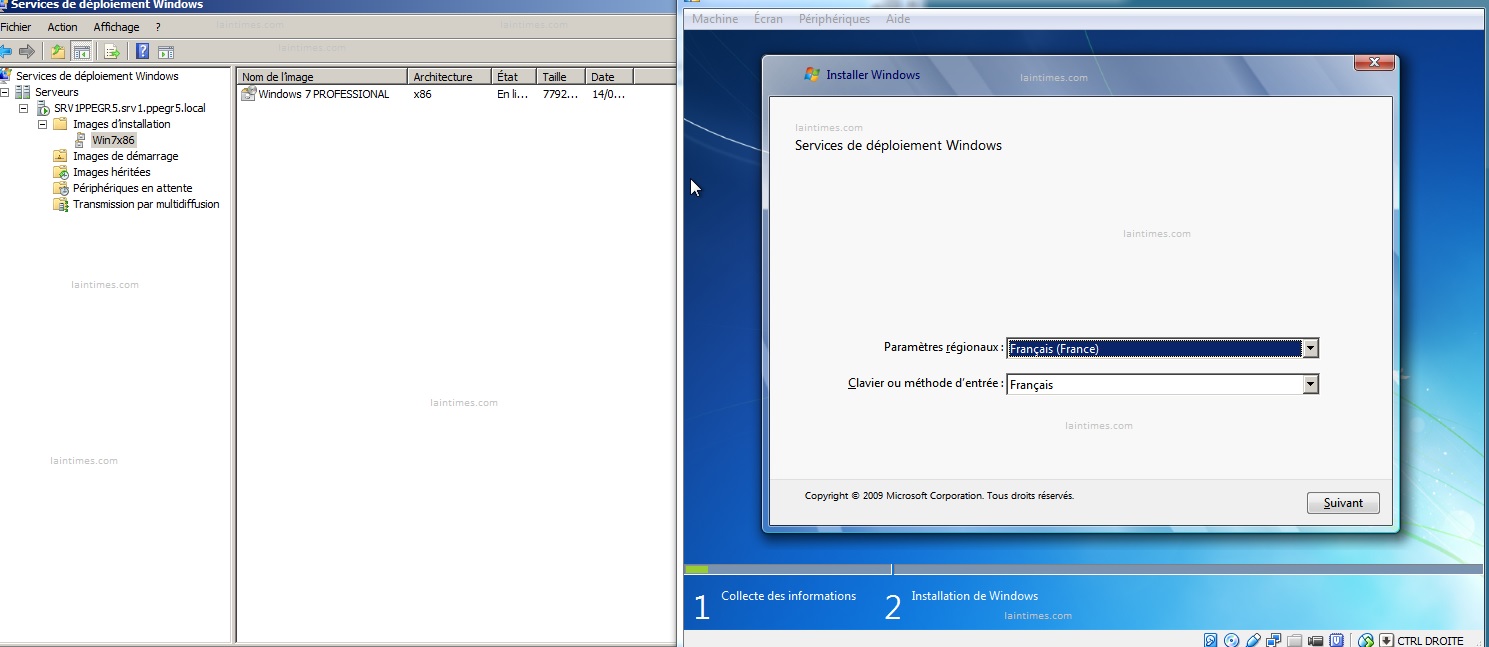
Task: Select Services de déploiement Windows root node
Action: coord(97,76)
